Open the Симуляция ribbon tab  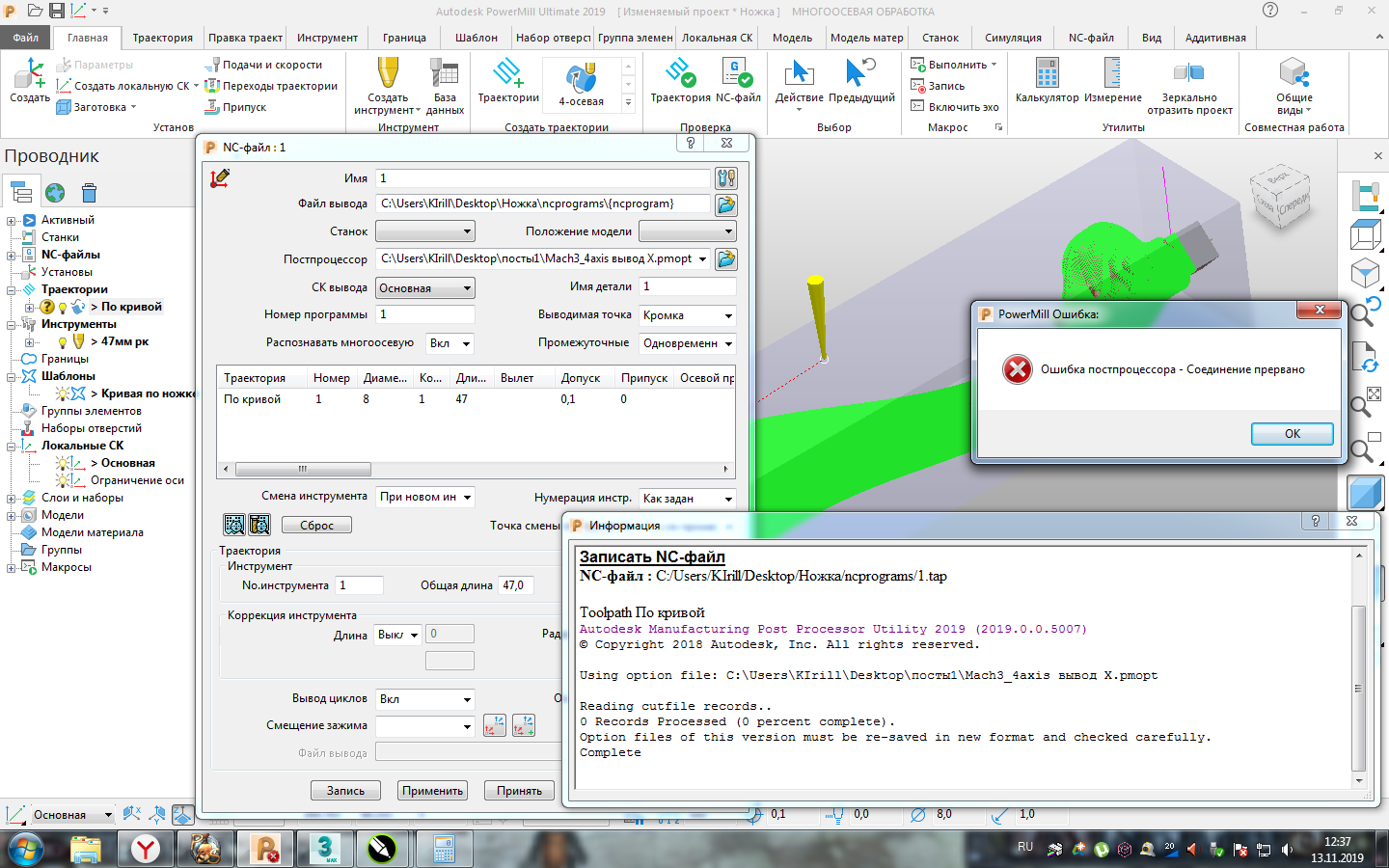tap(1013, 38)
